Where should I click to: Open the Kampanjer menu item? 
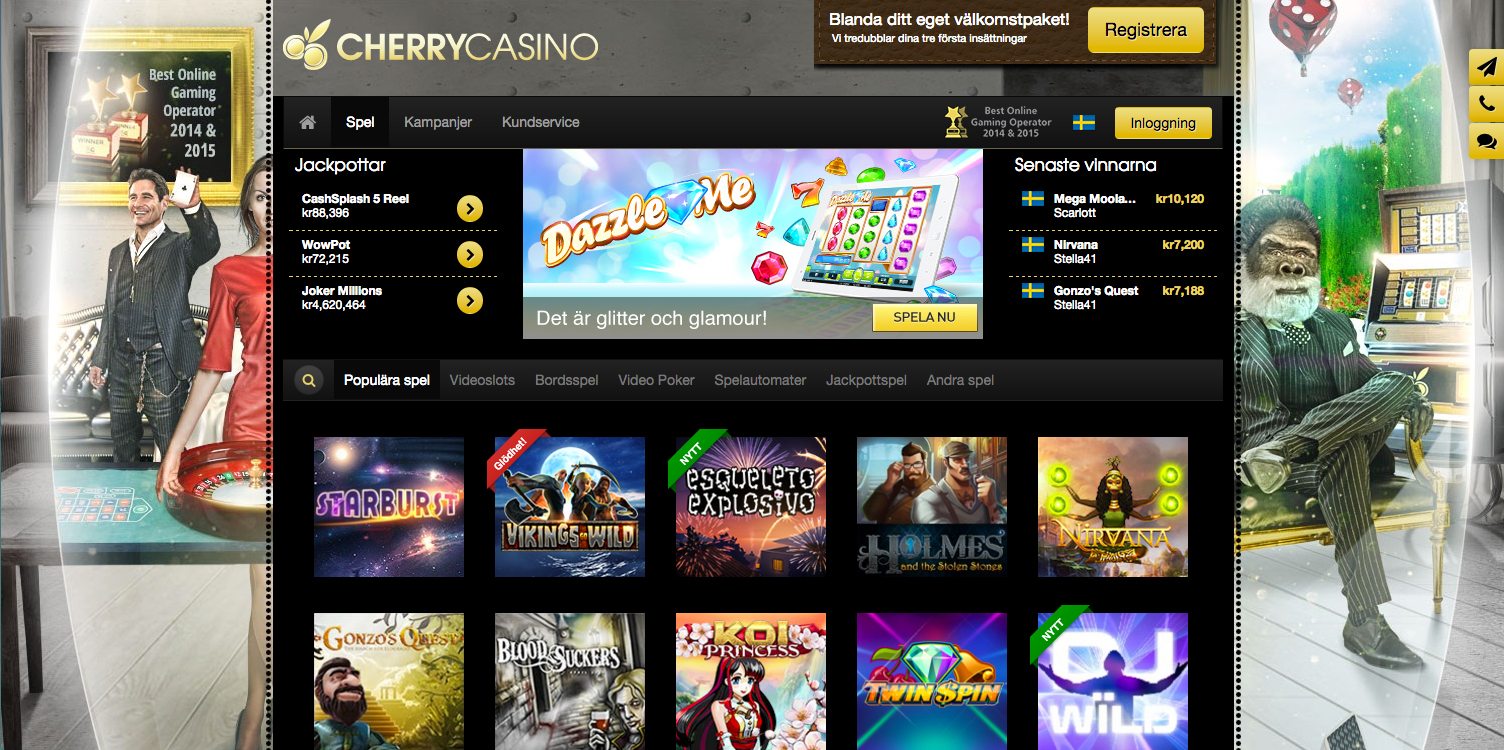coord(438,122)
